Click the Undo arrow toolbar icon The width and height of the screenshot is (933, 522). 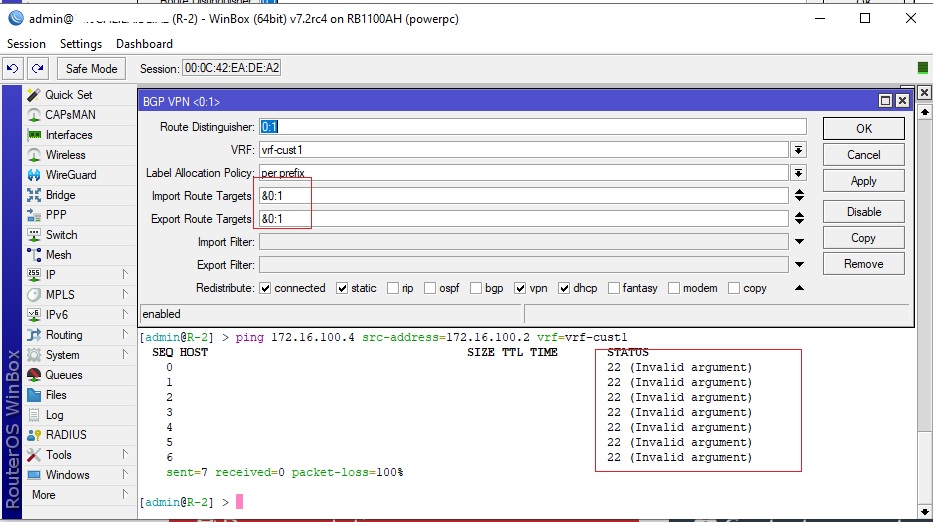(12, 68)
